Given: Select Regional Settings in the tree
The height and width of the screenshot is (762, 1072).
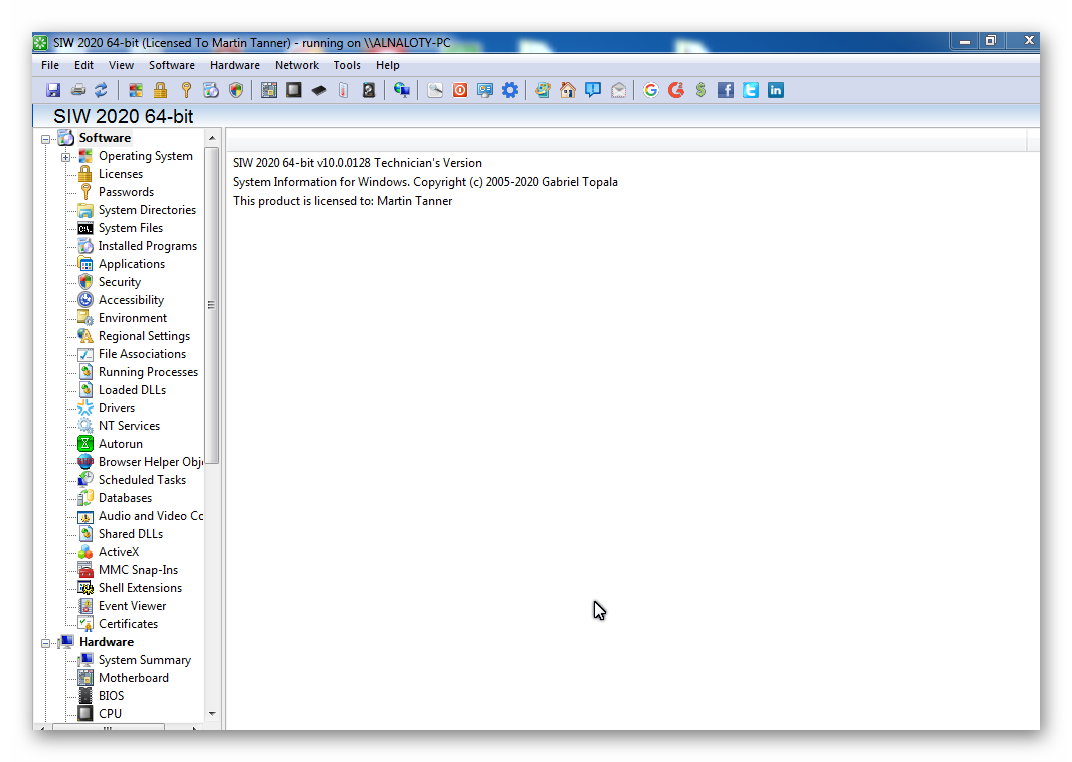Looking at the screenshot, I should [x=144, y=336].
